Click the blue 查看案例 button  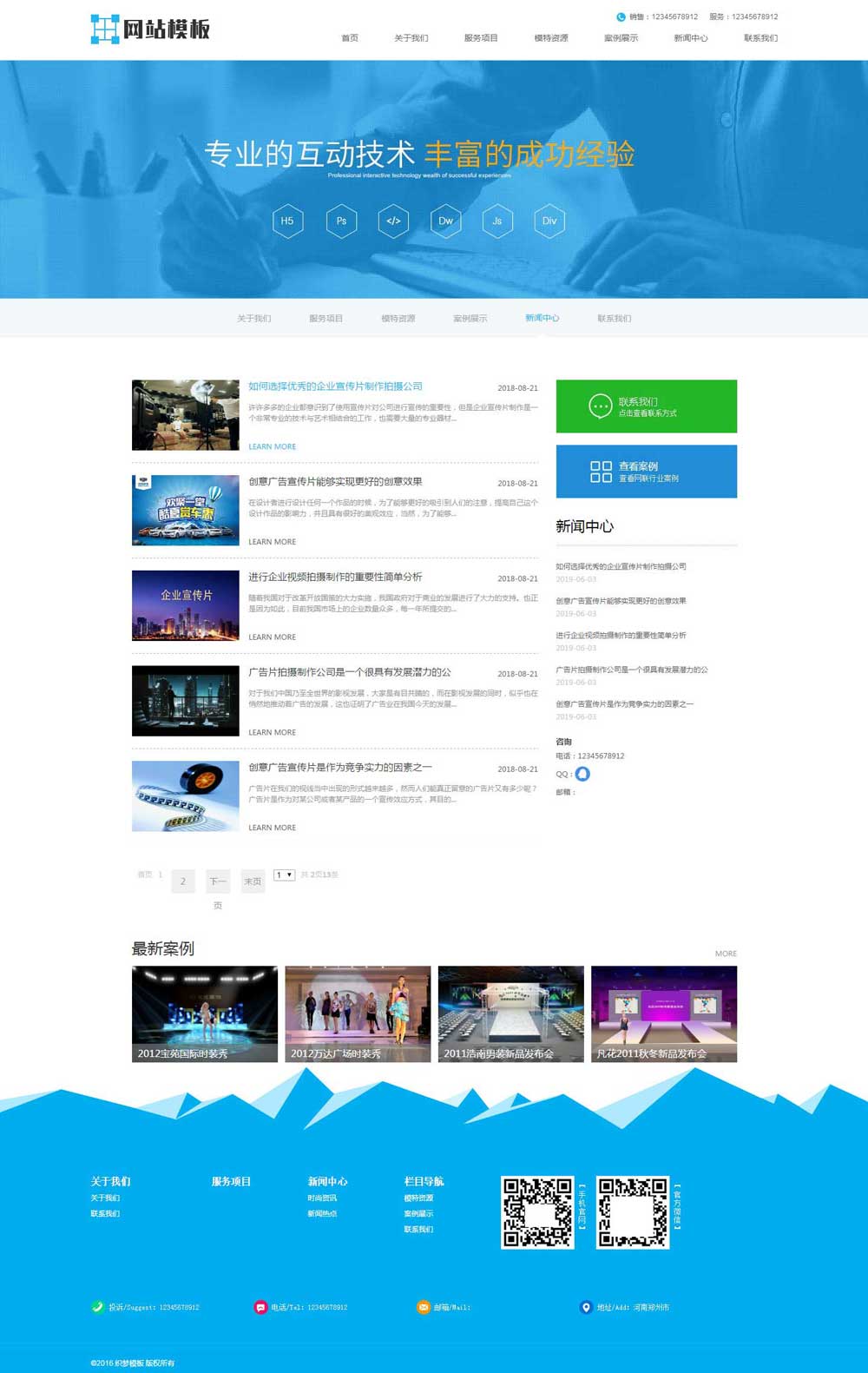point(646,472)
